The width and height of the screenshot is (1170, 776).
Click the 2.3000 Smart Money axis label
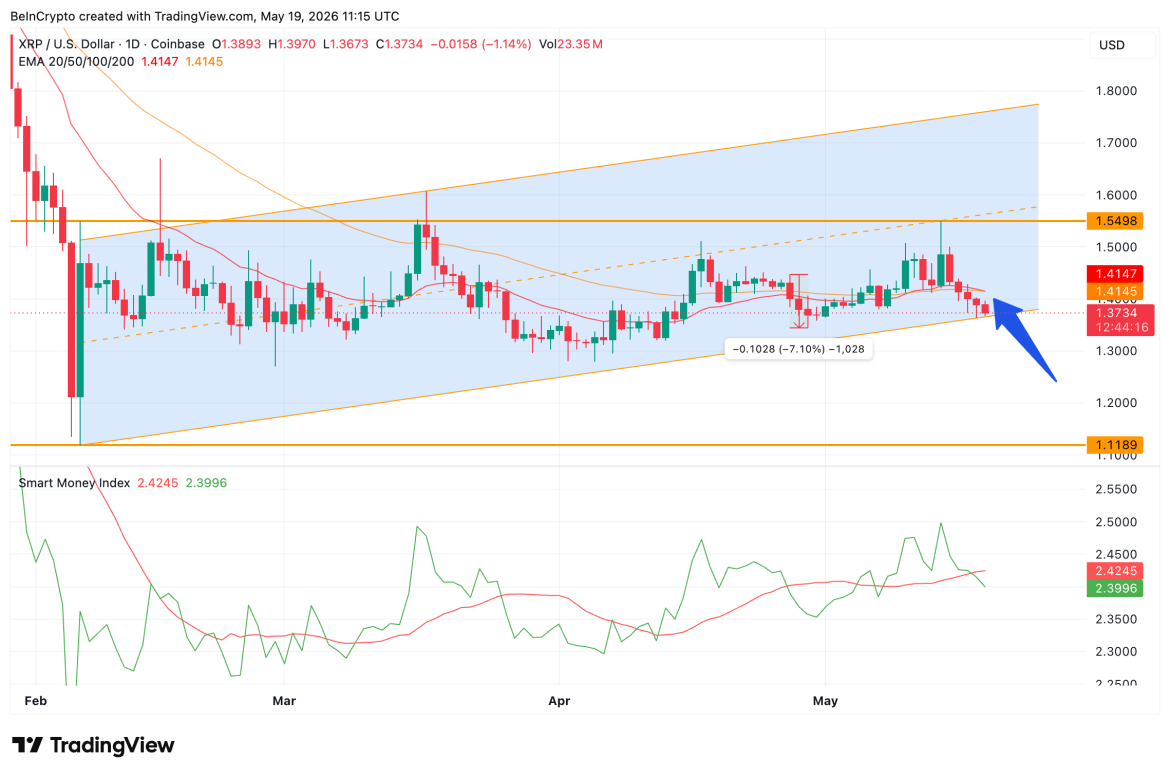click(x=1116, y=651)
